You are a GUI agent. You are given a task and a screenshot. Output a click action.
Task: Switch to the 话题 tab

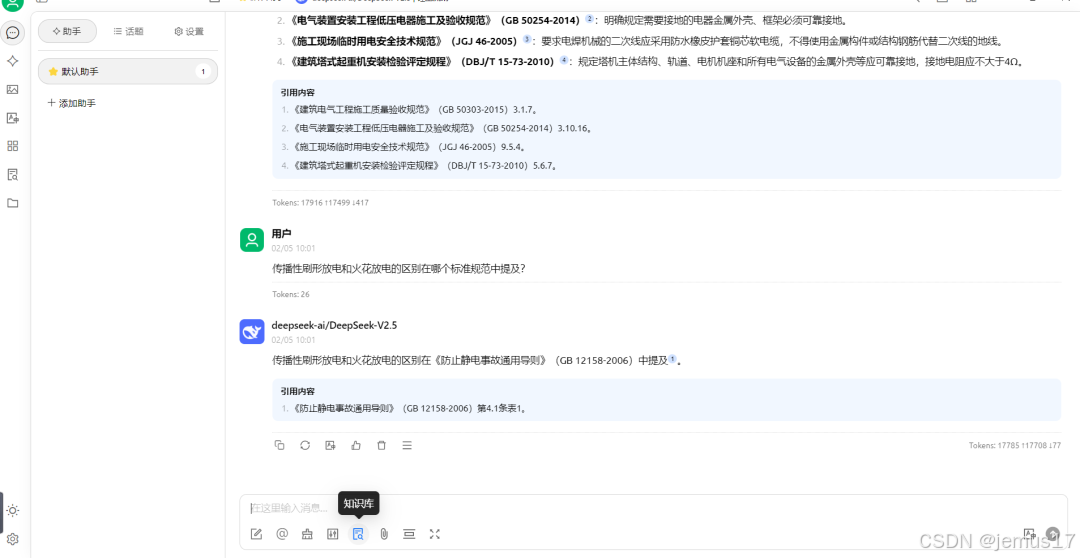(x=129, y=32)
